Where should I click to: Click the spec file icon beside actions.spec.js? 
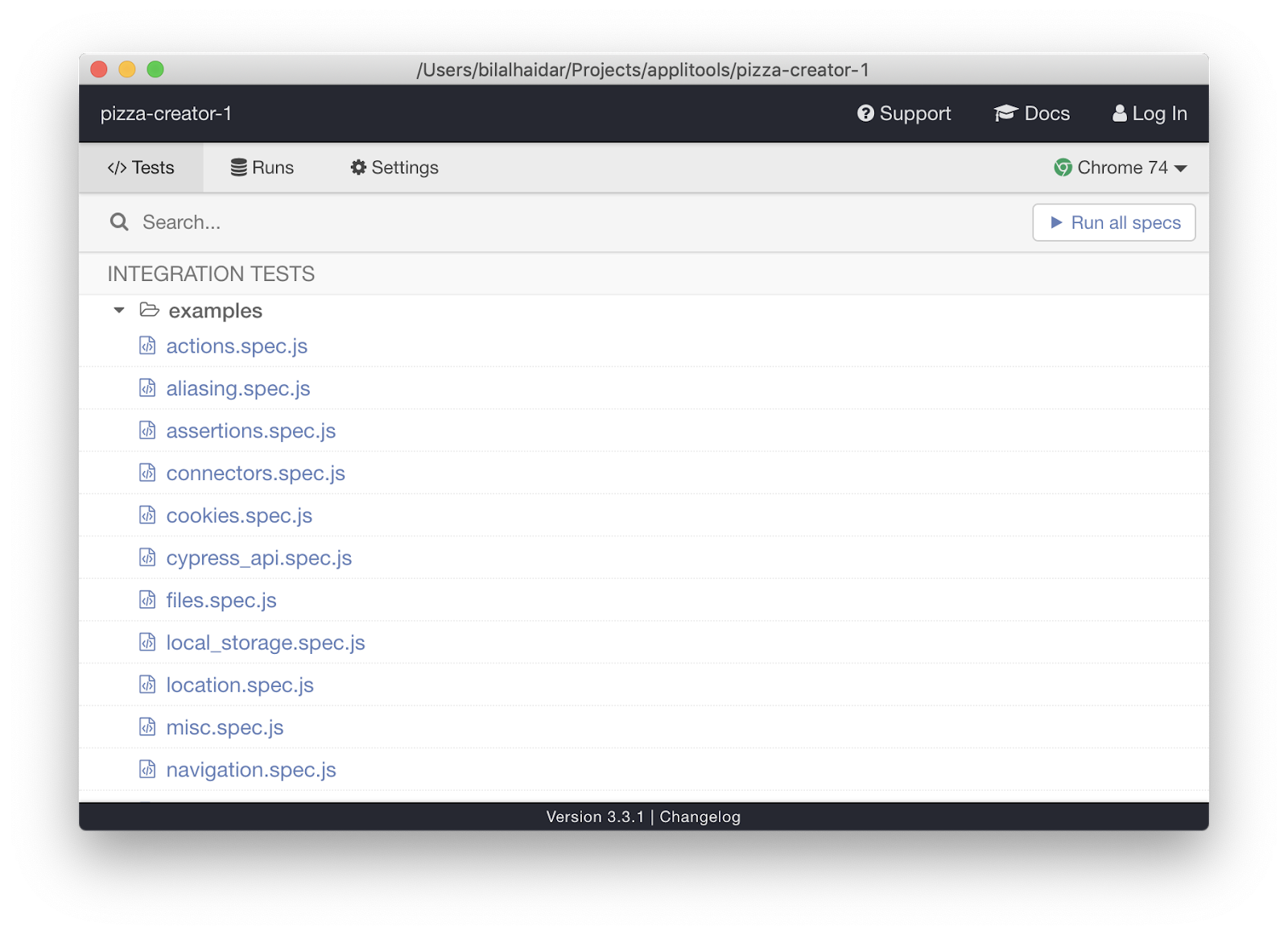(x=147, y=345)
